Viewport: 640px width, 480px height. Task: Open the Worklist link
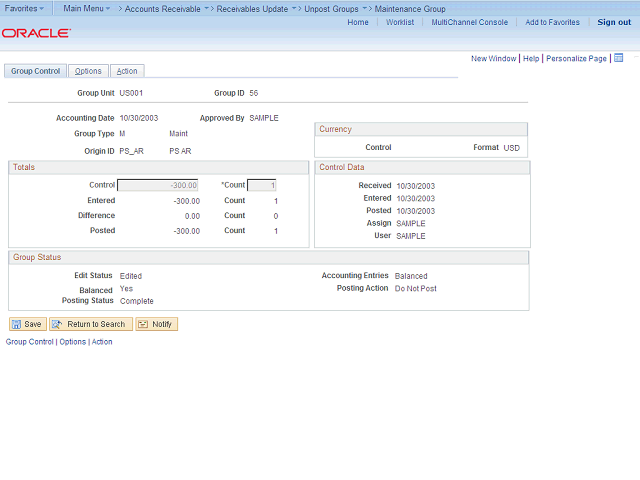[400, 22]
